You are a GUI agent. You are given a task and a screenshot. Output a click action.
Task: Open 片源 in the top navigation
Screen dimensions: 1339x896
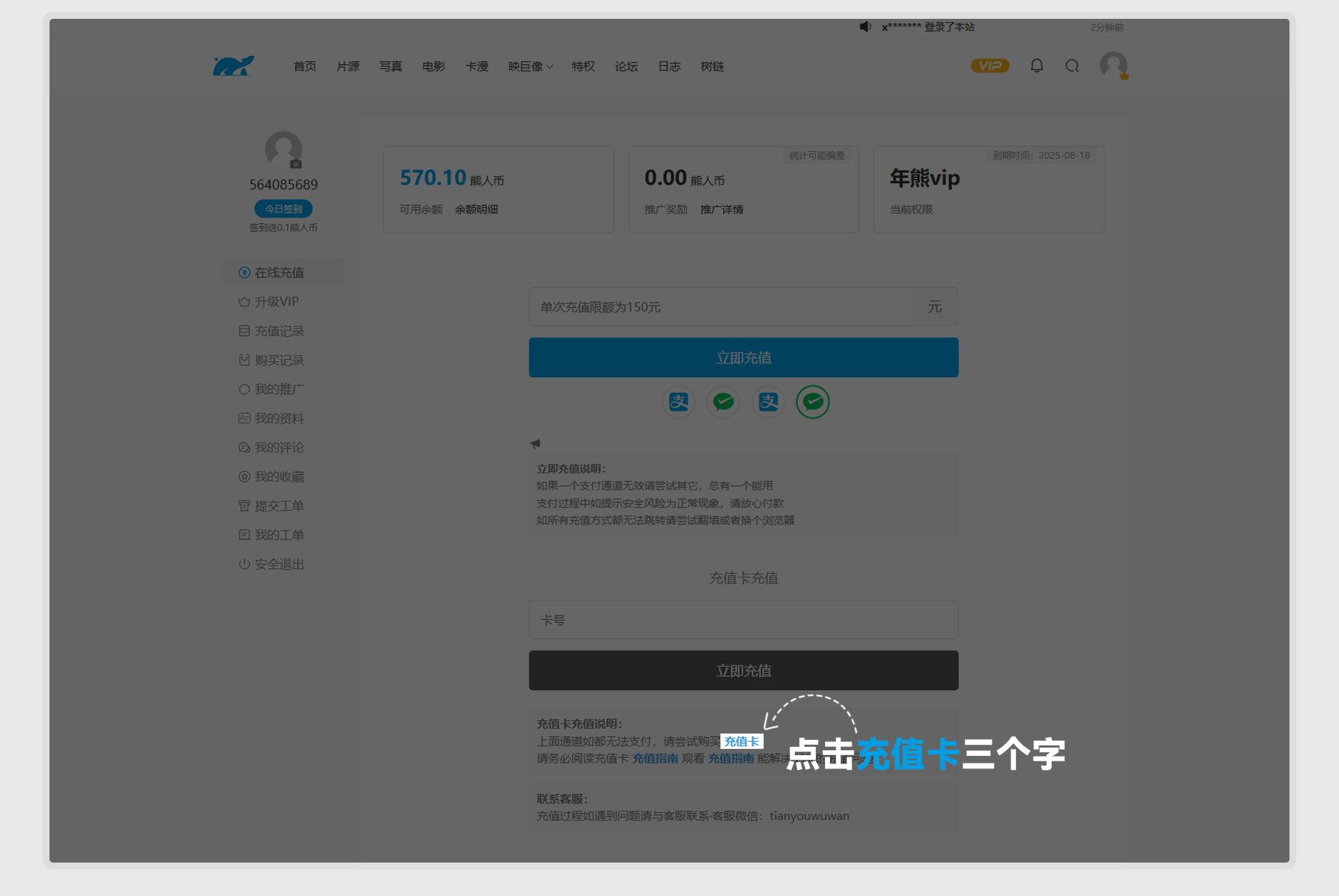[x=348, y=66]
